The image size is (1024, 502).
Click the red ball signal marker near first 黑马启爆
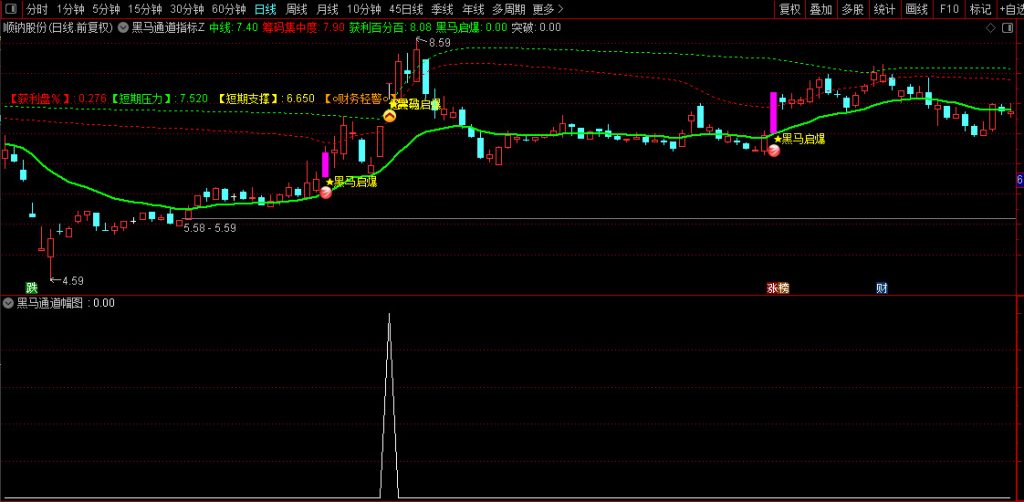point(325,192)
